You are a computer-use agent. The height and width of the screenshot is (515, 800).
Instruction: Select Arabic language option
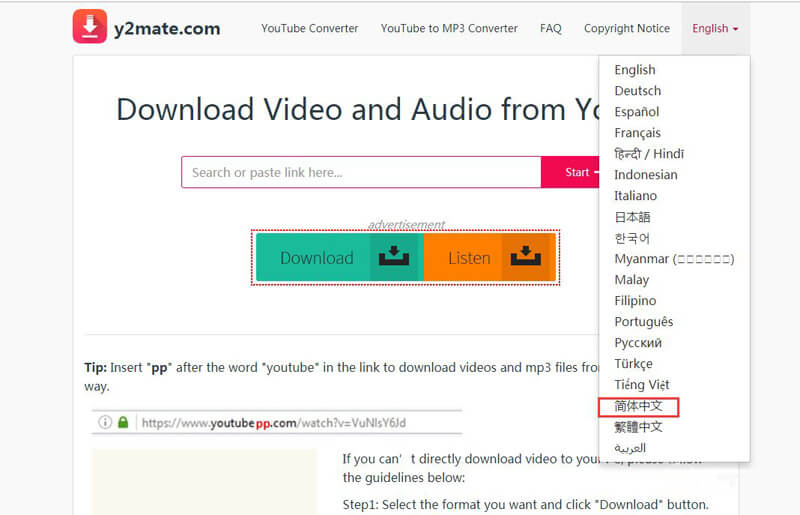(630, 448)
